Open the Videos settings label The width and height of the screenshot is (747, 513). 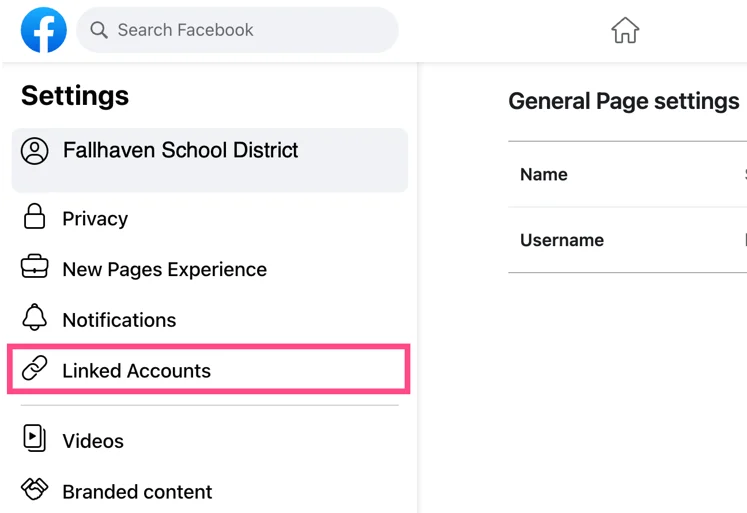[x=93, y=441]
